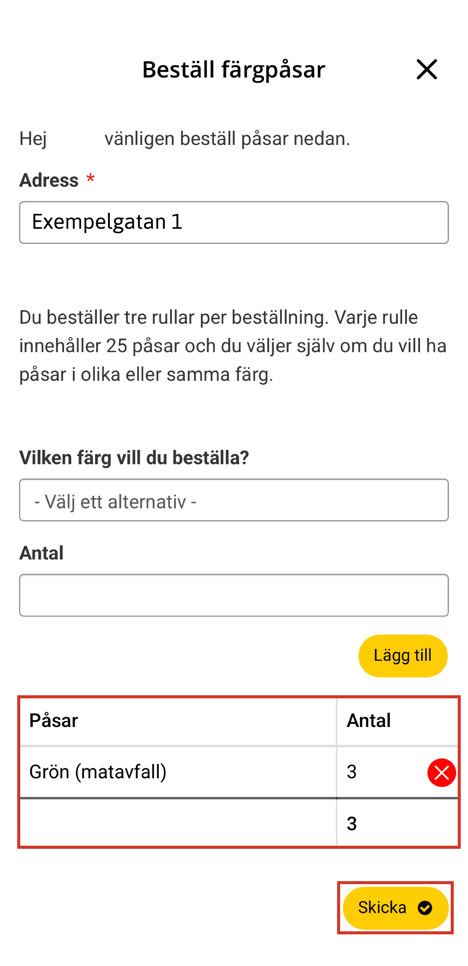Close the Beställ färgpåsar dialog
The image size is (468, 966).
click(426, 70)
